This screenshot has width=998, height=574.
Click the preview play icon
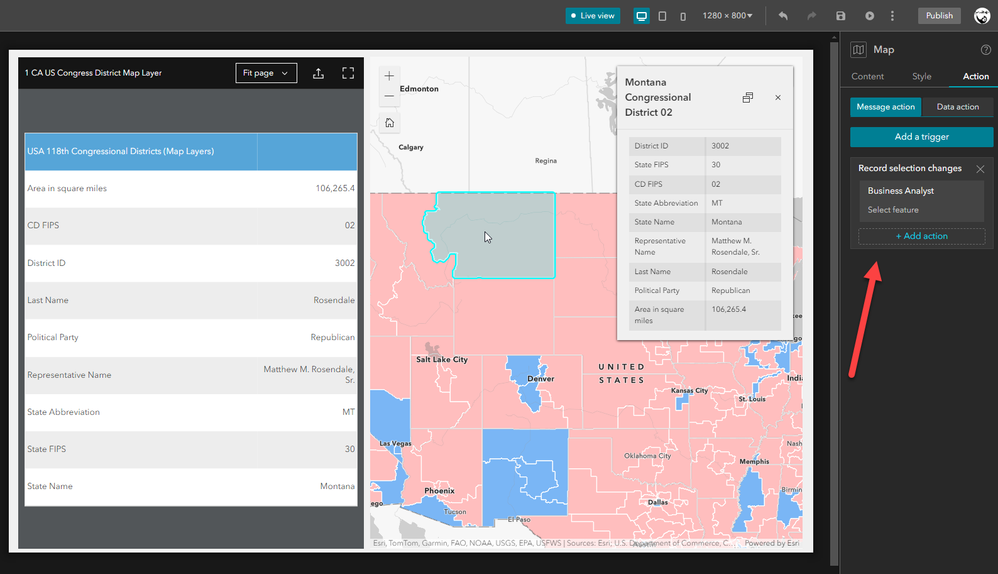pyautogui.click(x=869, y=16)
